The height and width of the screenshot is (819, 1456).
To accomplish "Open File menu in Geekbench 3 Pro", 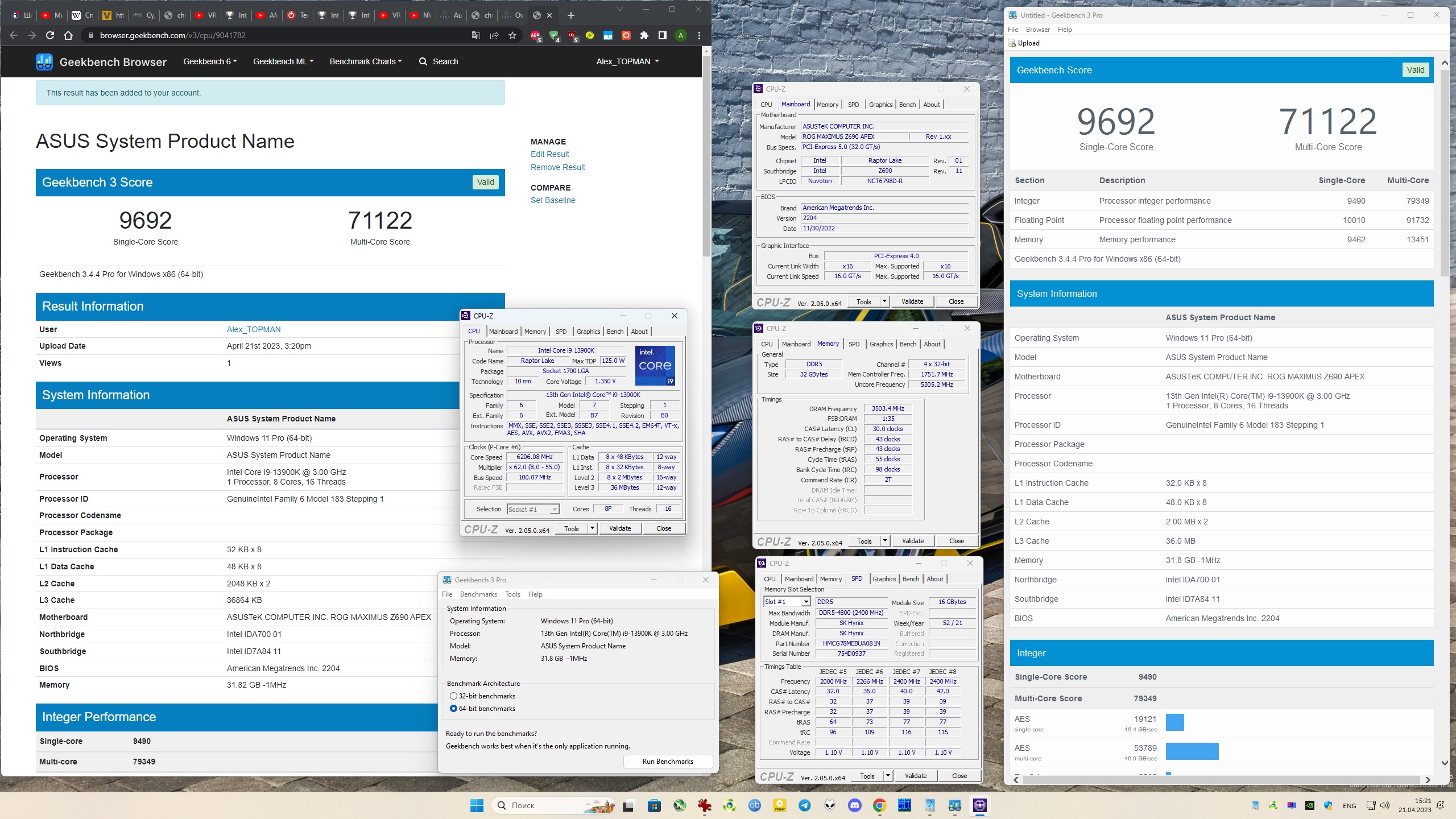I will coord(447,594).
